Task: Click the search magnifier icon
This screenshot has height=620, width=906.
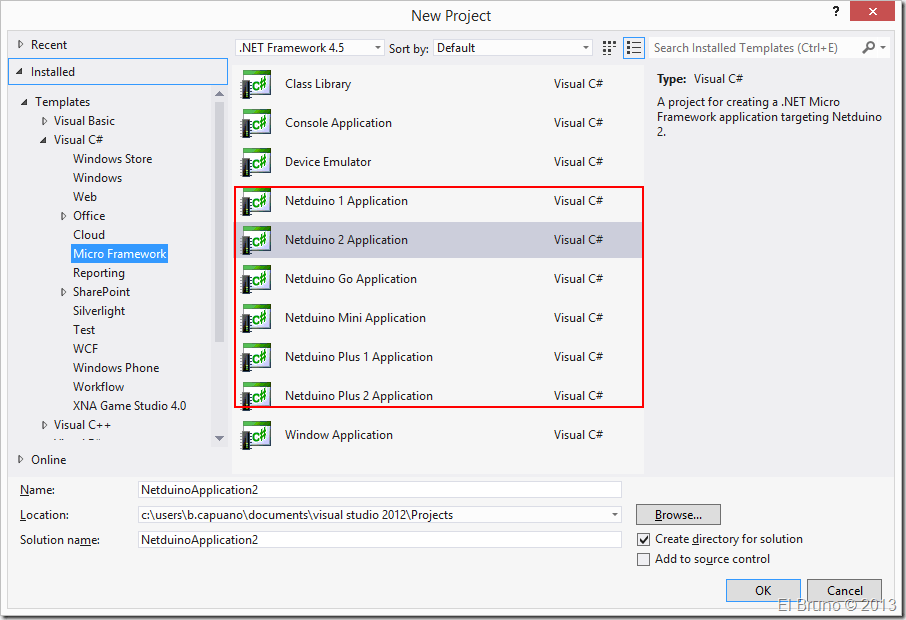Action: click(x=868, y=48)
